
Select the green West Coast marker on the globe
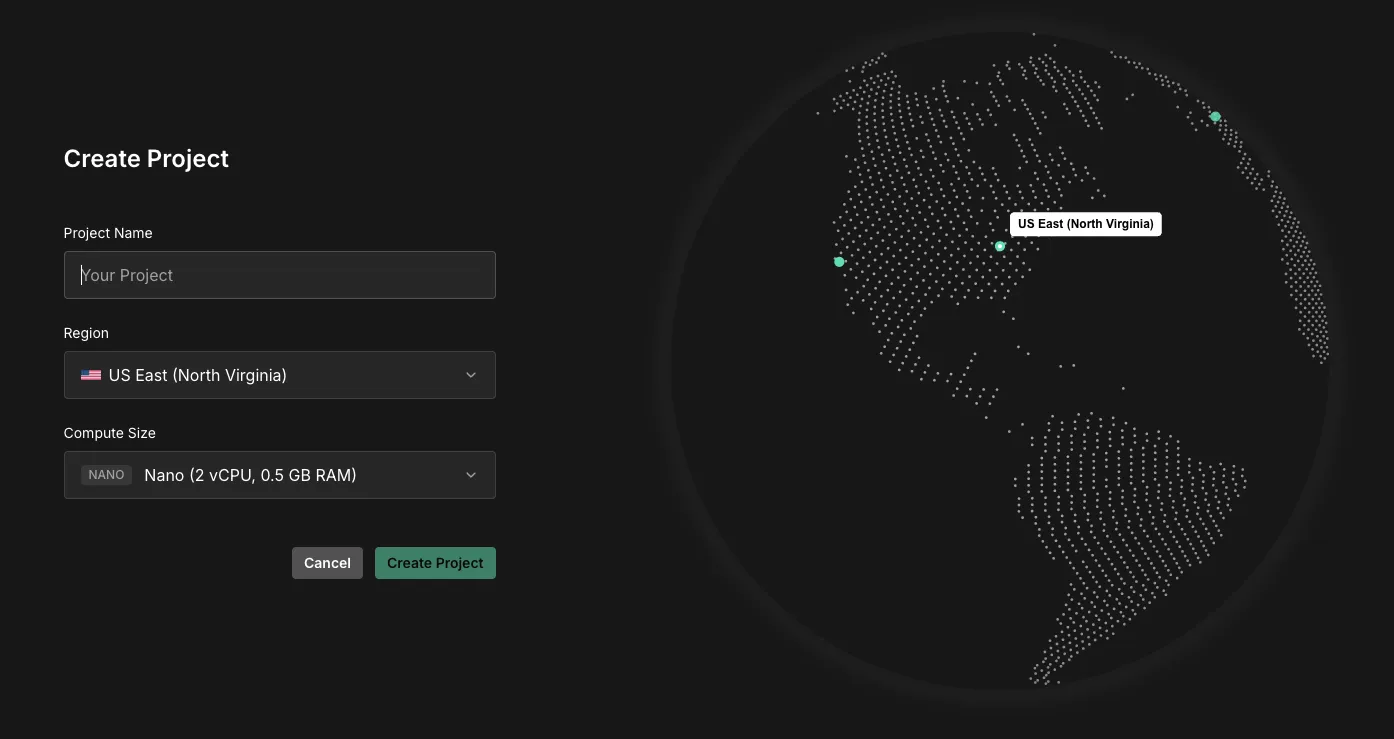(x=839, y=262)
